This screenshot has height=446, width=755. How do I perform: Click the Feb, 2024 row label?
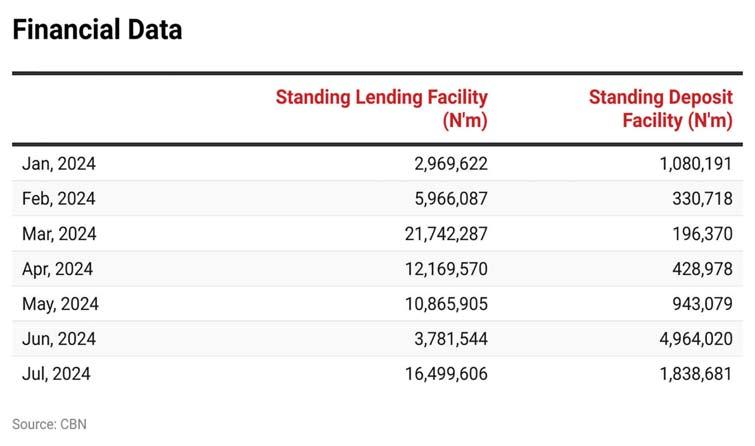click(59, 199)
